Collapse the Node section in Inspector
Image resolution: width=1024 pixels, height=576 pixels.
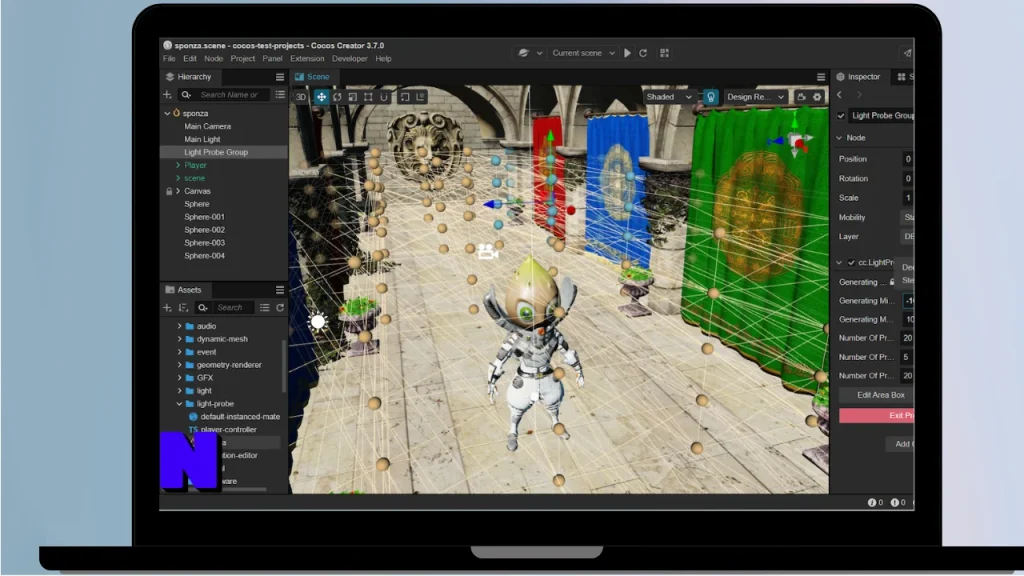[839, 138]
